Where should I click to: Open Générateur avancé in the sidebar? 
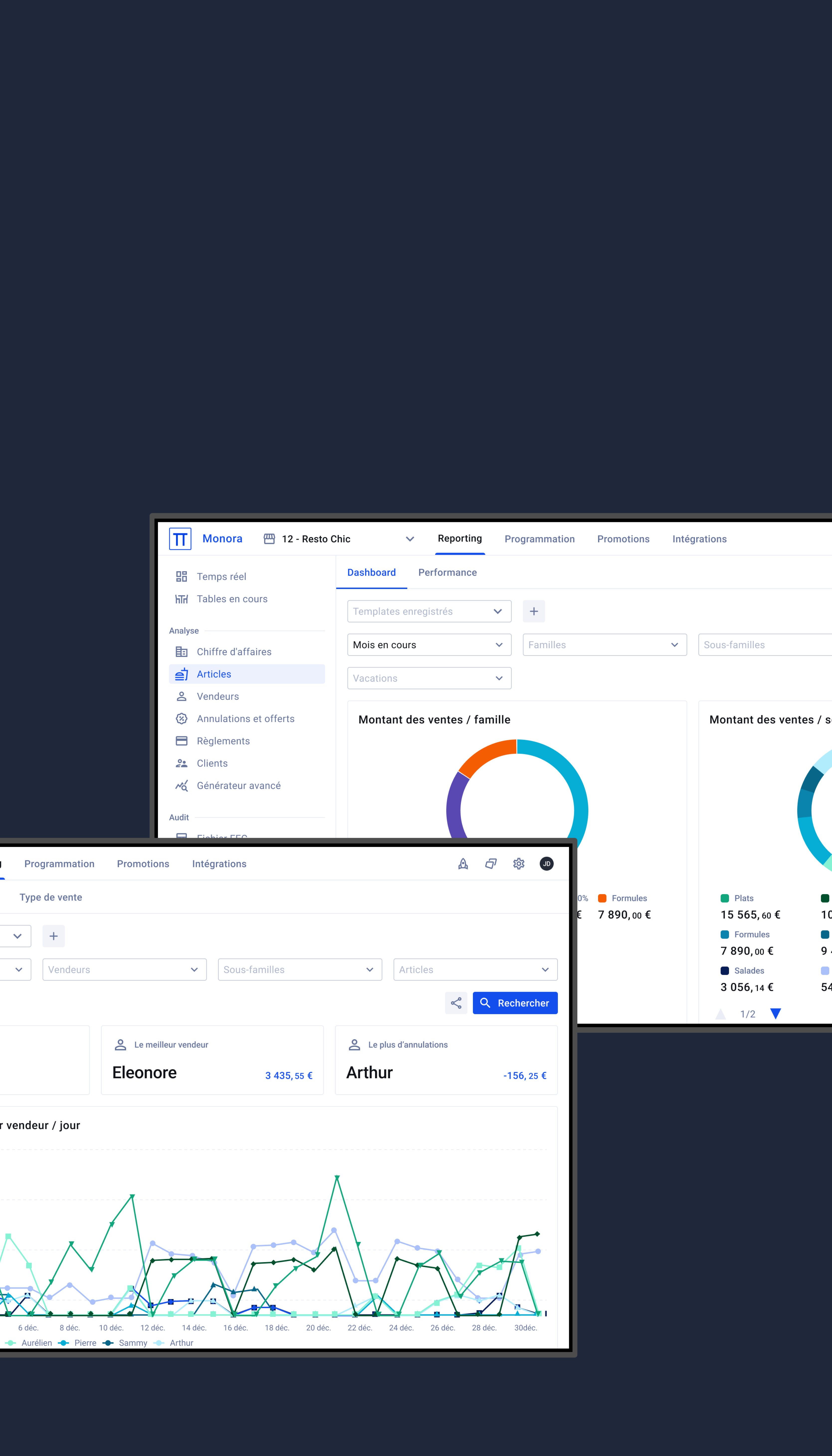click(x=247, y=786)
